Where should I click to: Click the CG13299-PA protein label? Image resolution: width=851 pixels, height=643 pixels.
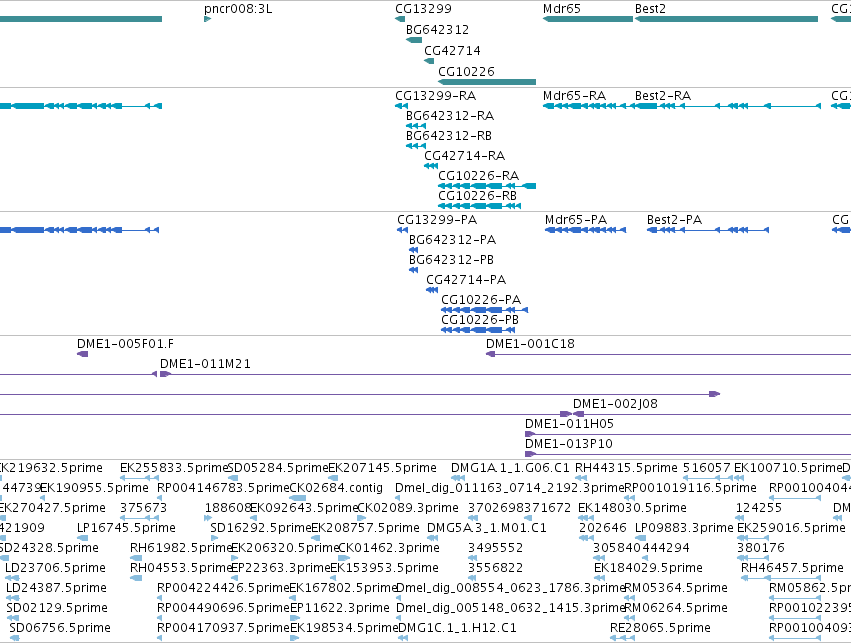click(x=437, y=220)
